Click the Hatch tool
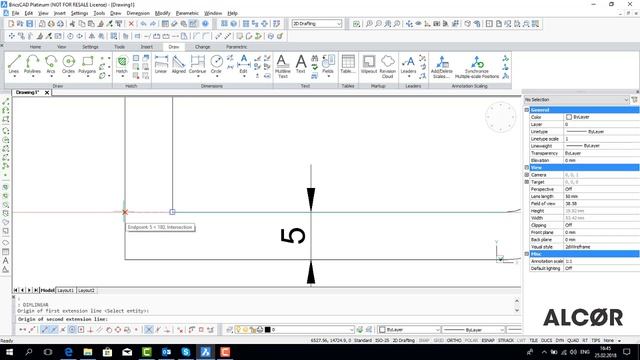The height and width of the screenshot is (360, 640). [122, 64]
